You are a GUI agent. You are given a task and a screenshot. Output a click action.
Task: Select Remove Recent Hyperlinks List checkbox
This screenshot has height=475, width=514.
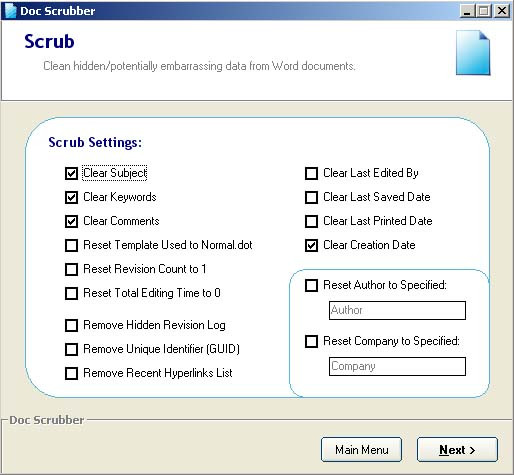[71, 373]
